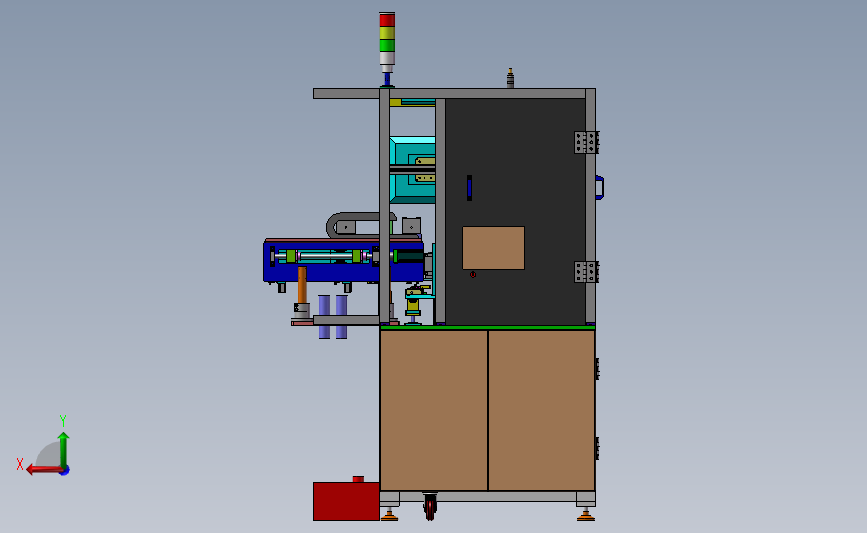Select lower side hinge of lower cabinet
The width and height of the screenshot is (867, 533).
597,448
